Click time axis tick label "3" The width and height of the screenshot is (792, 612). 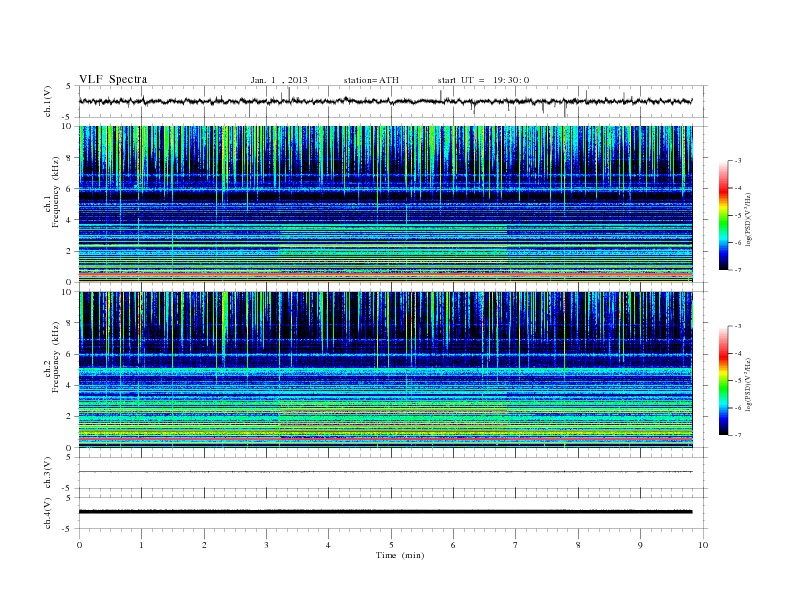pyautogui.click(x=266, y=545)
